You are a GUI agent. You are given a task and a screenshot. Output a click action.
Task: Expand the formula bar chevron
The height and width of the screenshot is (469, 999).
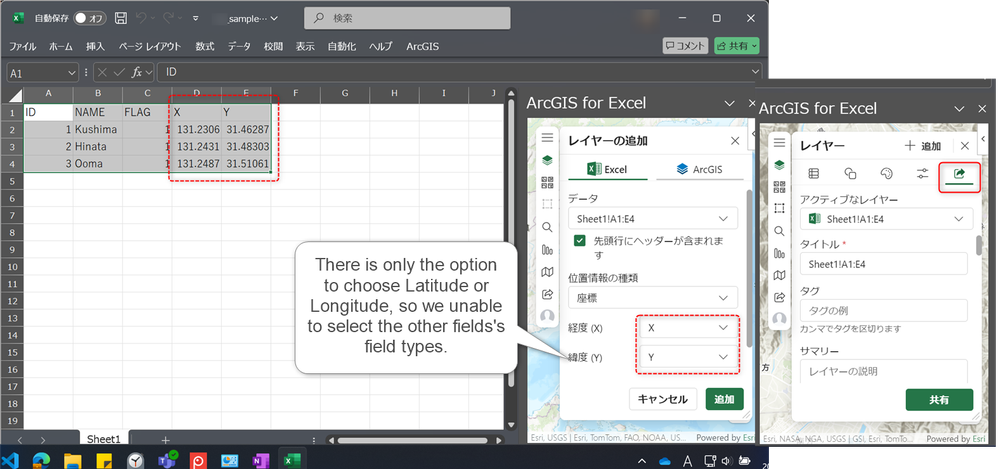[756, 72]
